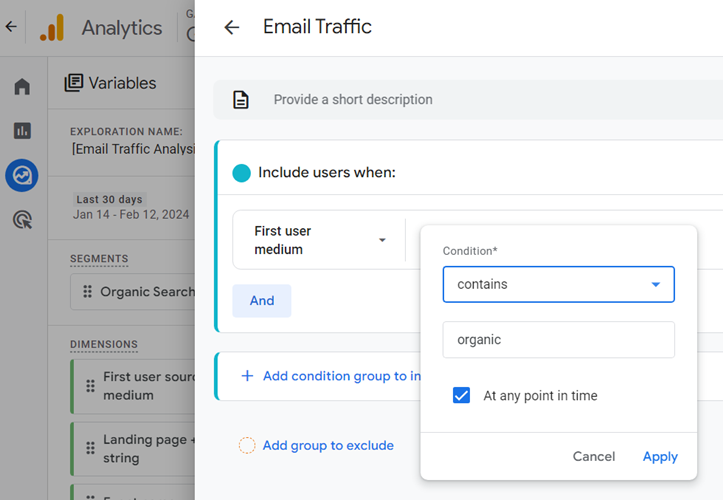Uncheck At any point in time
The image size is (723, 500).
pos(461,395)
